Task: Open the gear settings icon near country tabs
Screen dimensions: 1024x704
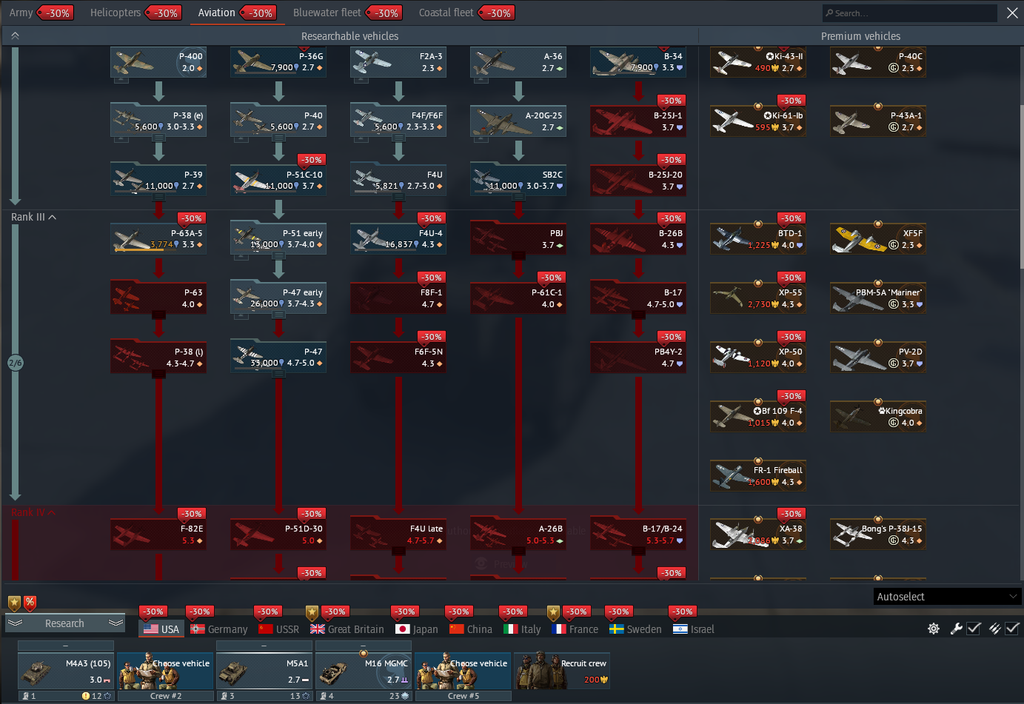Action: (x=933, y=628)
